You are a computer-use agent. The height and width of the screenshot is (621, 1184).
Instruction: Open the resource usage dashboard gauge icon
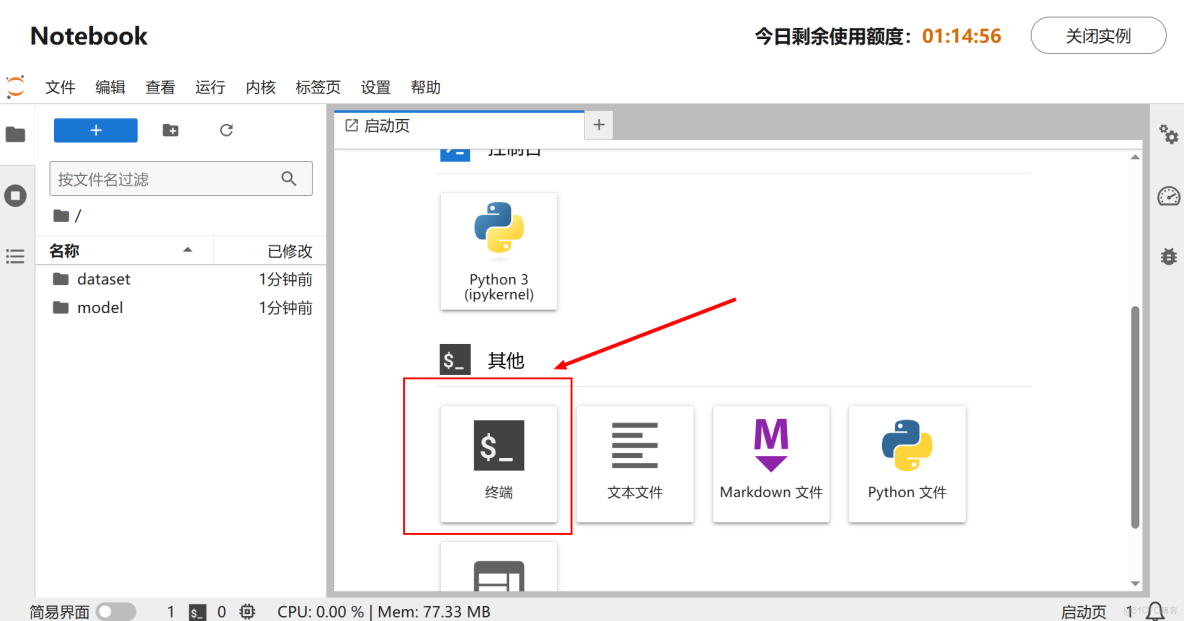pyautogui.click(x=1168, y=195)
